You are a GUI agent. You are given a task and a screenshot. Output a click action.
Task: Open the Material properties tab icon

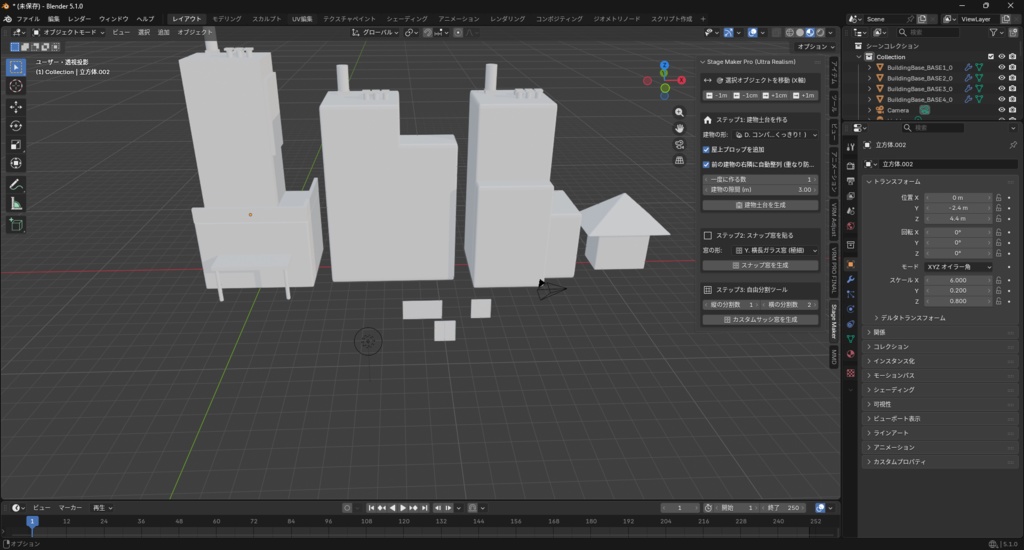tap(850, 354)
